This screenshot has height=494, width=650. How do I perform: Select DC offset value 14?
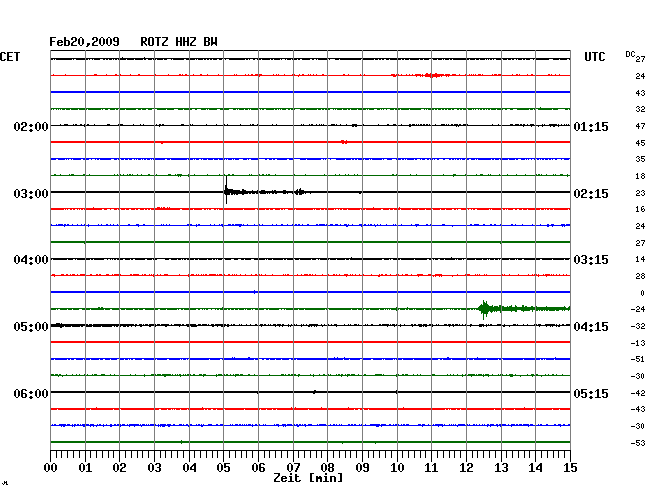pyautogui.click(x=640, y=259)
